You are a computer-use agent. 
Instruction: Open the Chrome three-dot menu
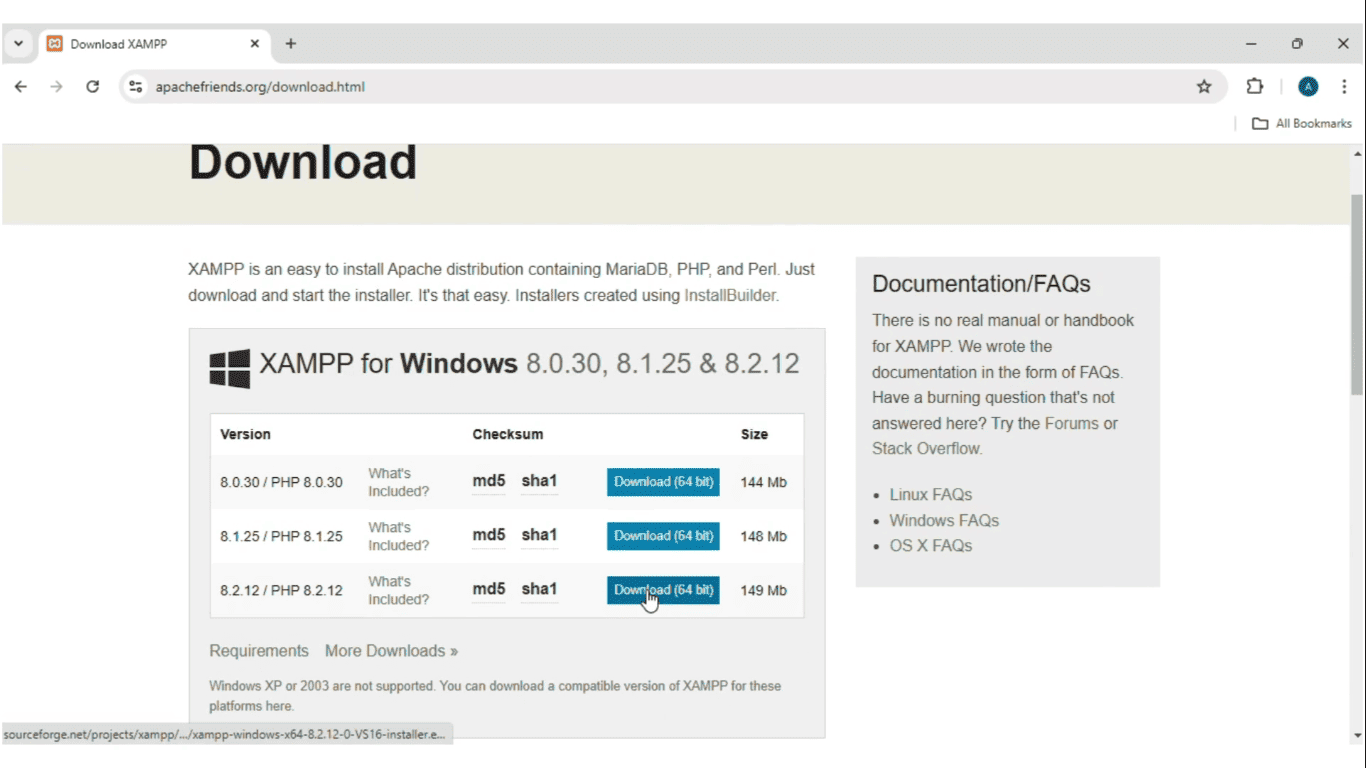(1344, 87)
